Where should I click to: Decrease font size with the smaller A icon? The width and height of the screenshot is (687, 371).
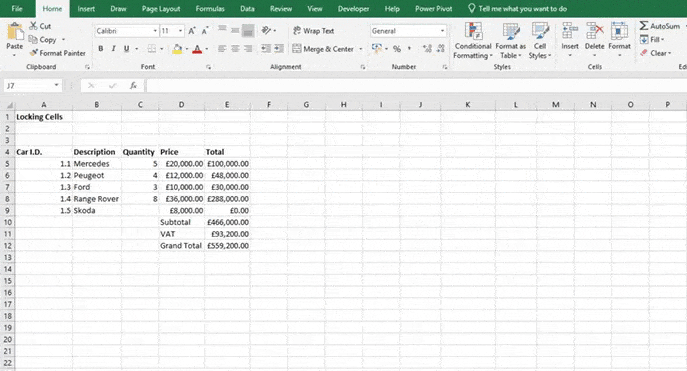click(205, 31)
